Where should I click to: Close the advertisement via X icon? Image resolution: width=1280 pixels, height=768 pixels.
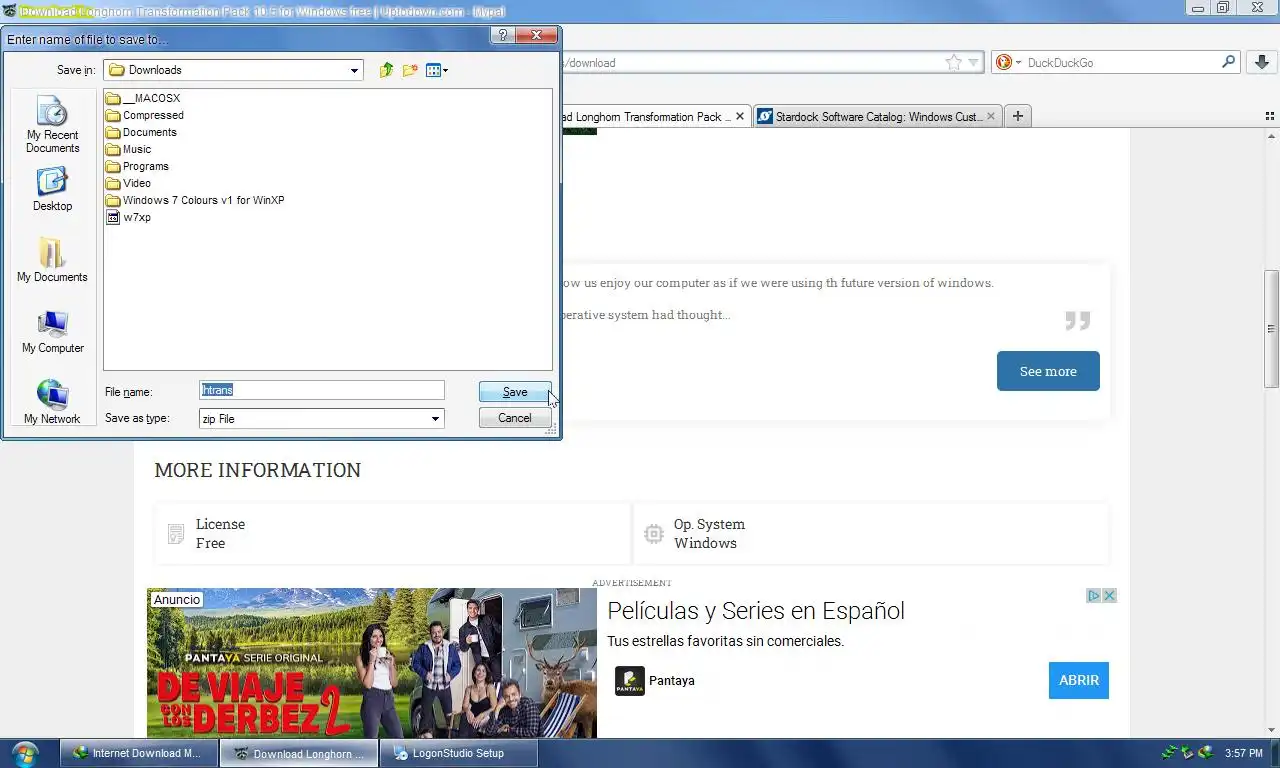point(1109,595)
